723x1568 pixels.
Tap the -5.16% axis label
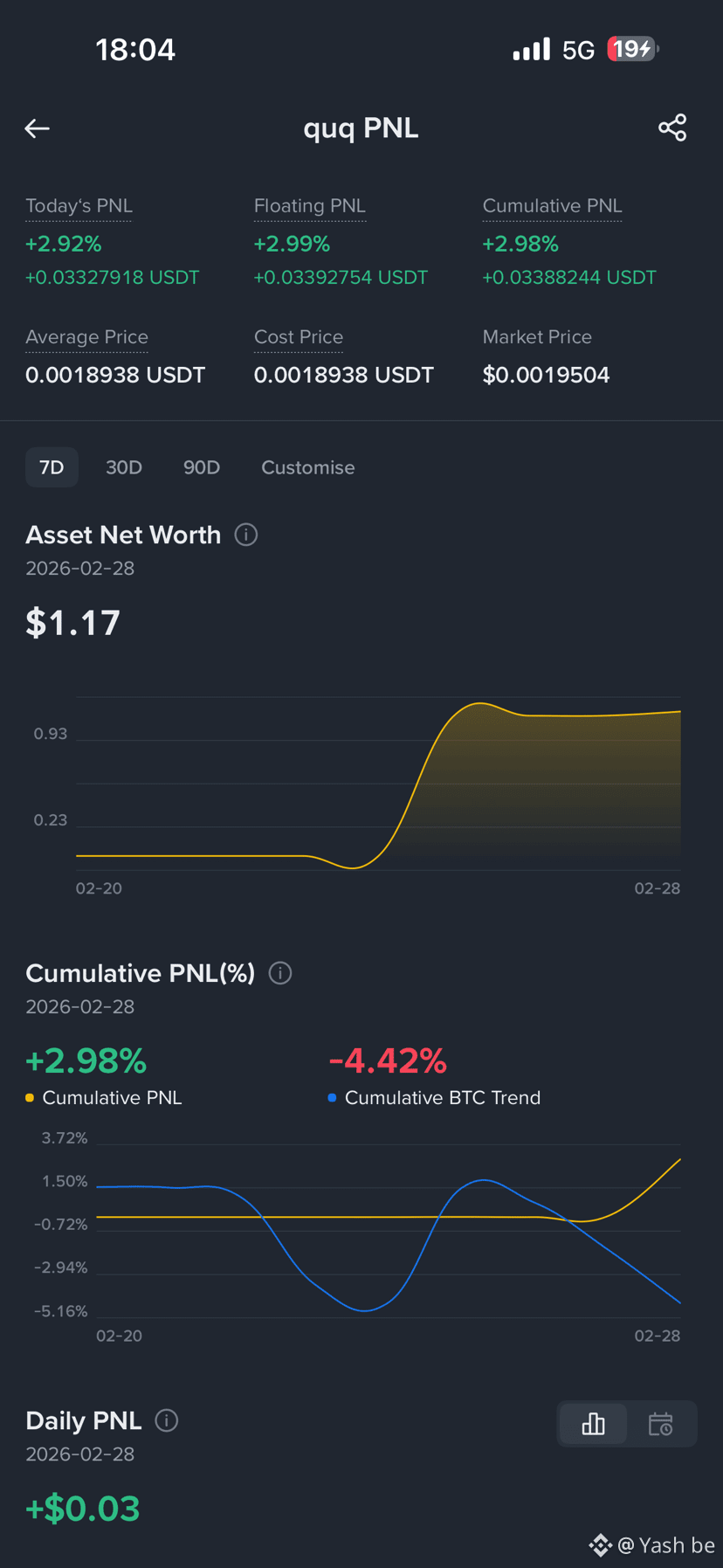point(60,1311)
